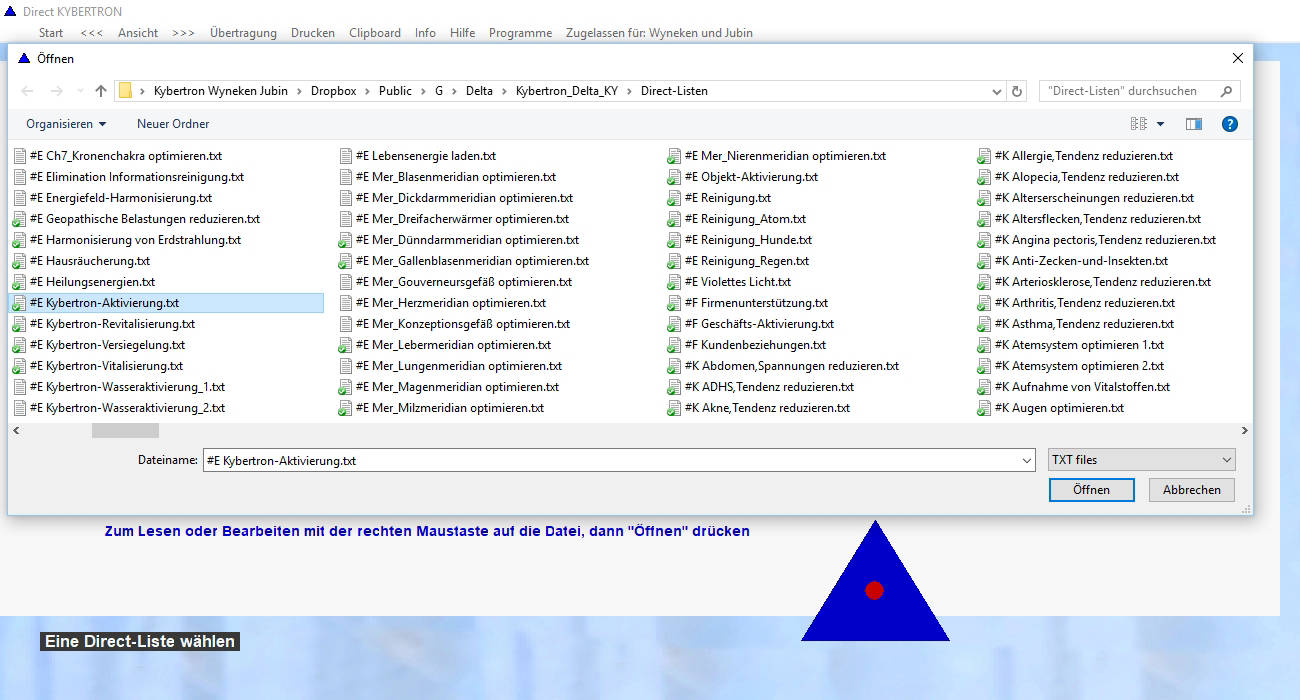1300x700 pixels.
Task: Open the Übertragung menu
Action: point(243,33)
